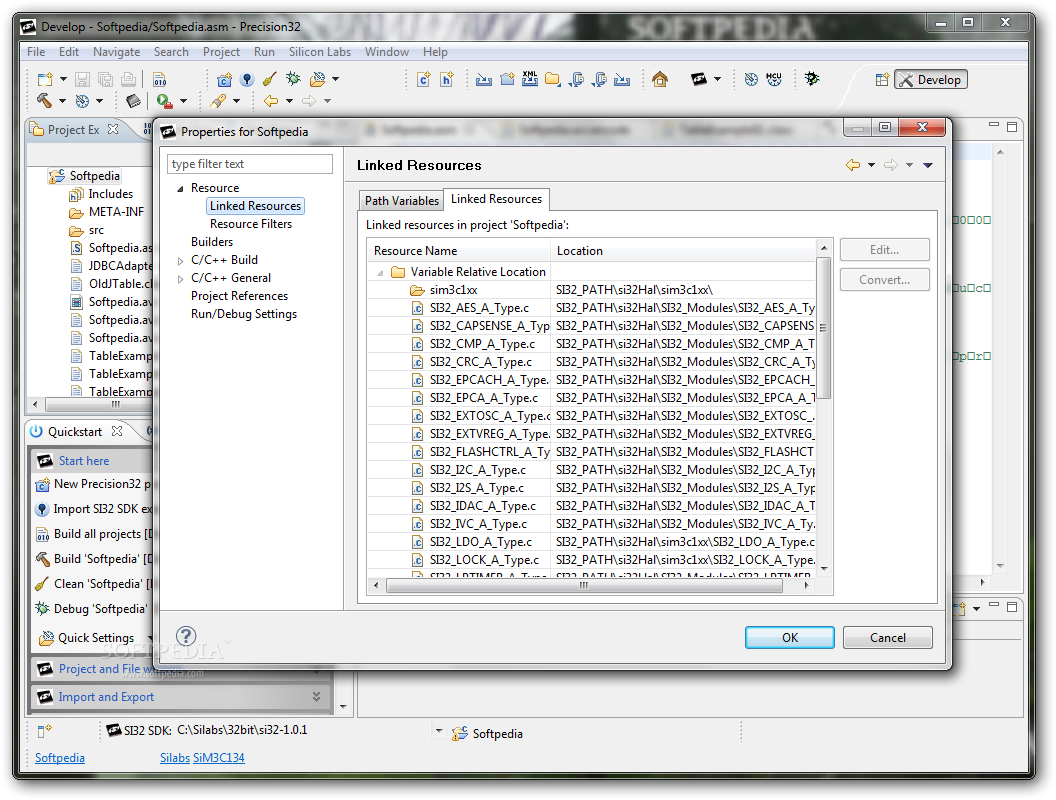Click the Home house toolbar icon

point(660,79)
